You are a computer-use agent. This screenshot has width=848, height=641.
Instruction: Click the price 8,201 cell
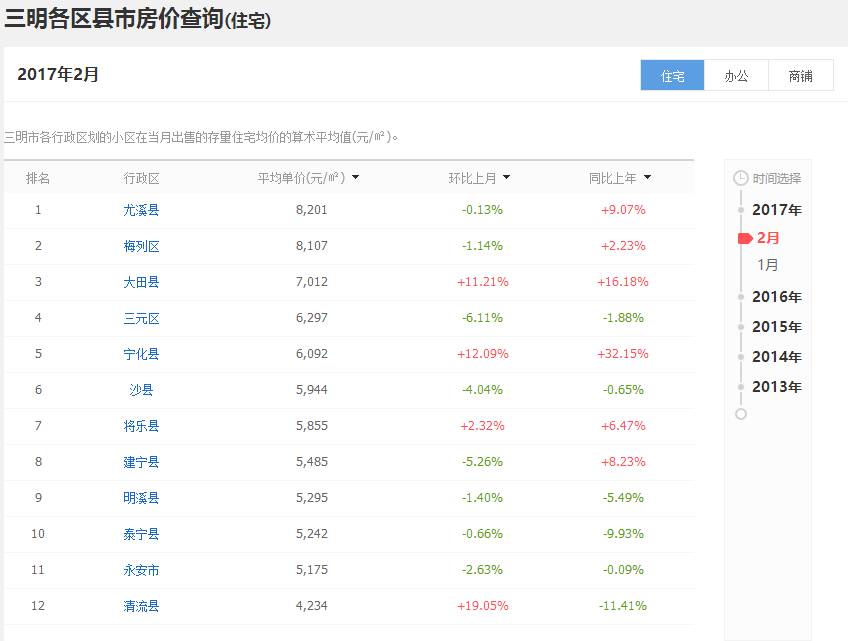tap(312, 210)
